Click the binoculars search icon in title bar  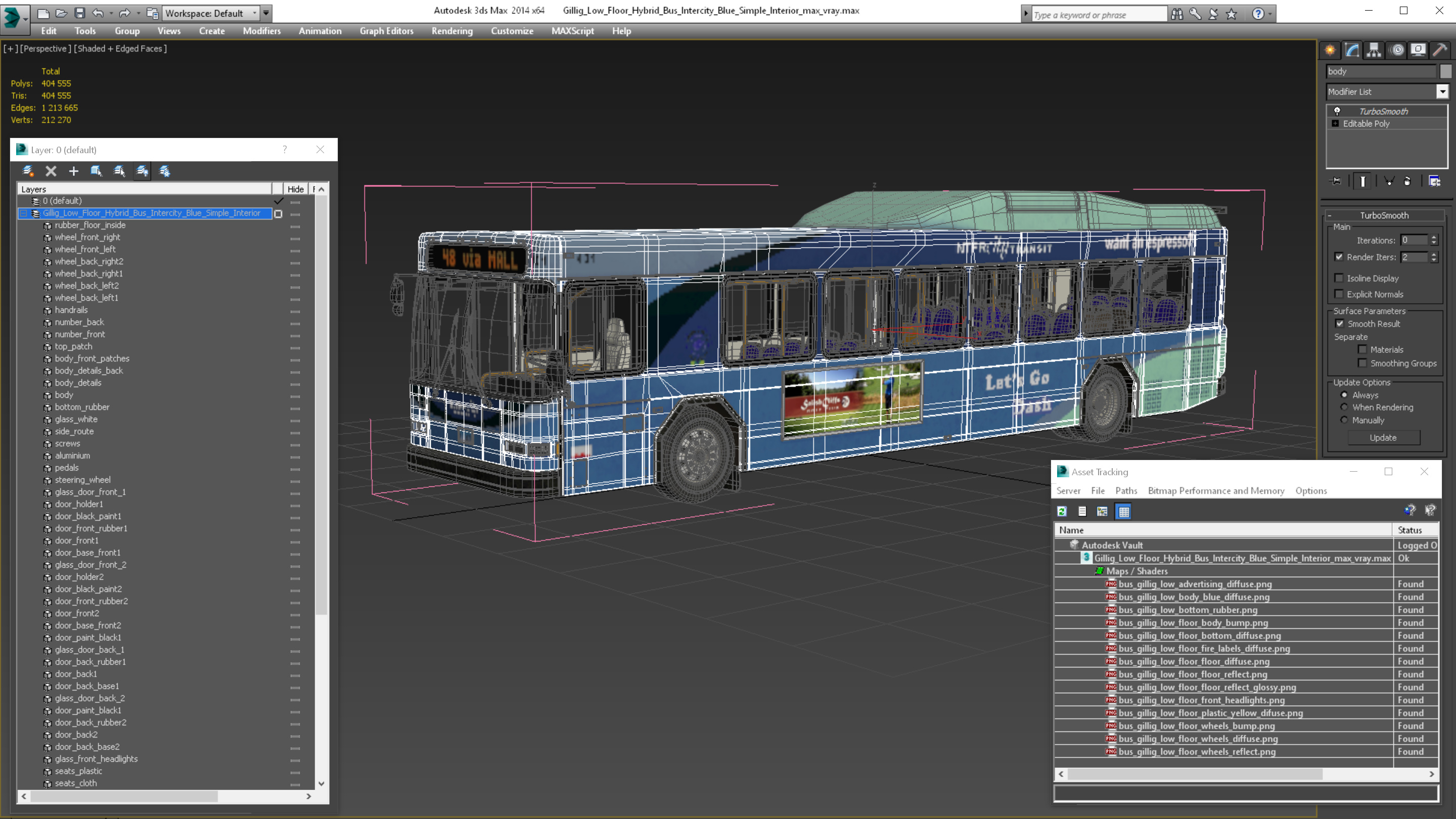point(1177,14)
